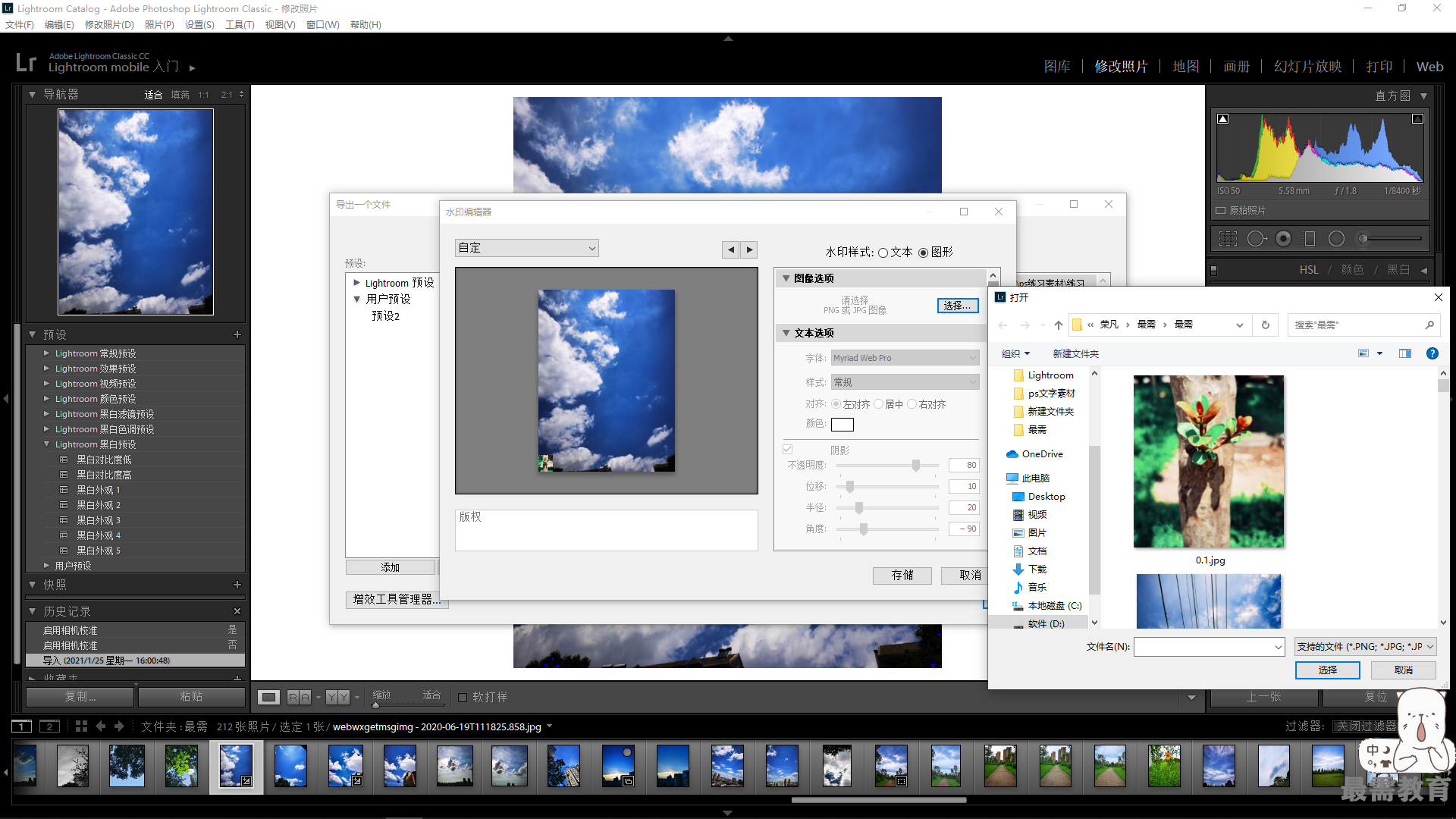The height and width of the screenshot is (819, 1456).
Task: Expand Lightroom presets in export dialog
Action: pos(356,283)
